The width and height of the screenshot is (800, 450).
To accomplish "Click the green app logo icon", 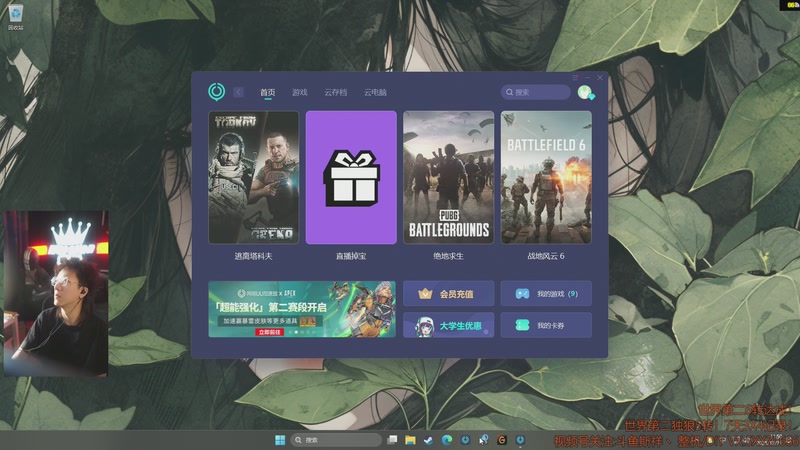I will (x=216, y=92).
